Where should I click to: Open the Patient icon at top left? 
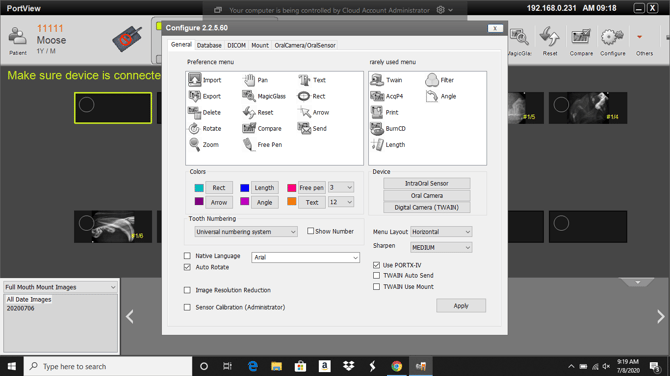[18, 37]
